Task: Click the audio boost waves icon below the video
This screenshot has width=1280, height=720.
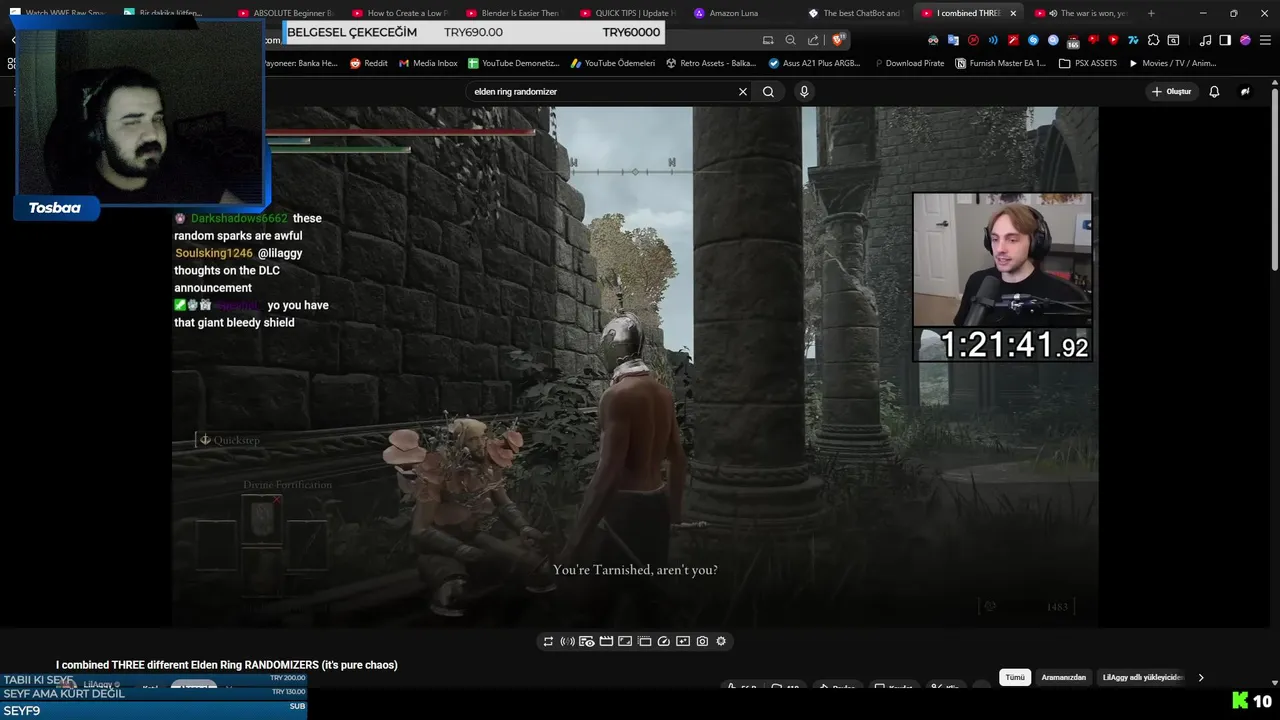Action: [567, 641]
